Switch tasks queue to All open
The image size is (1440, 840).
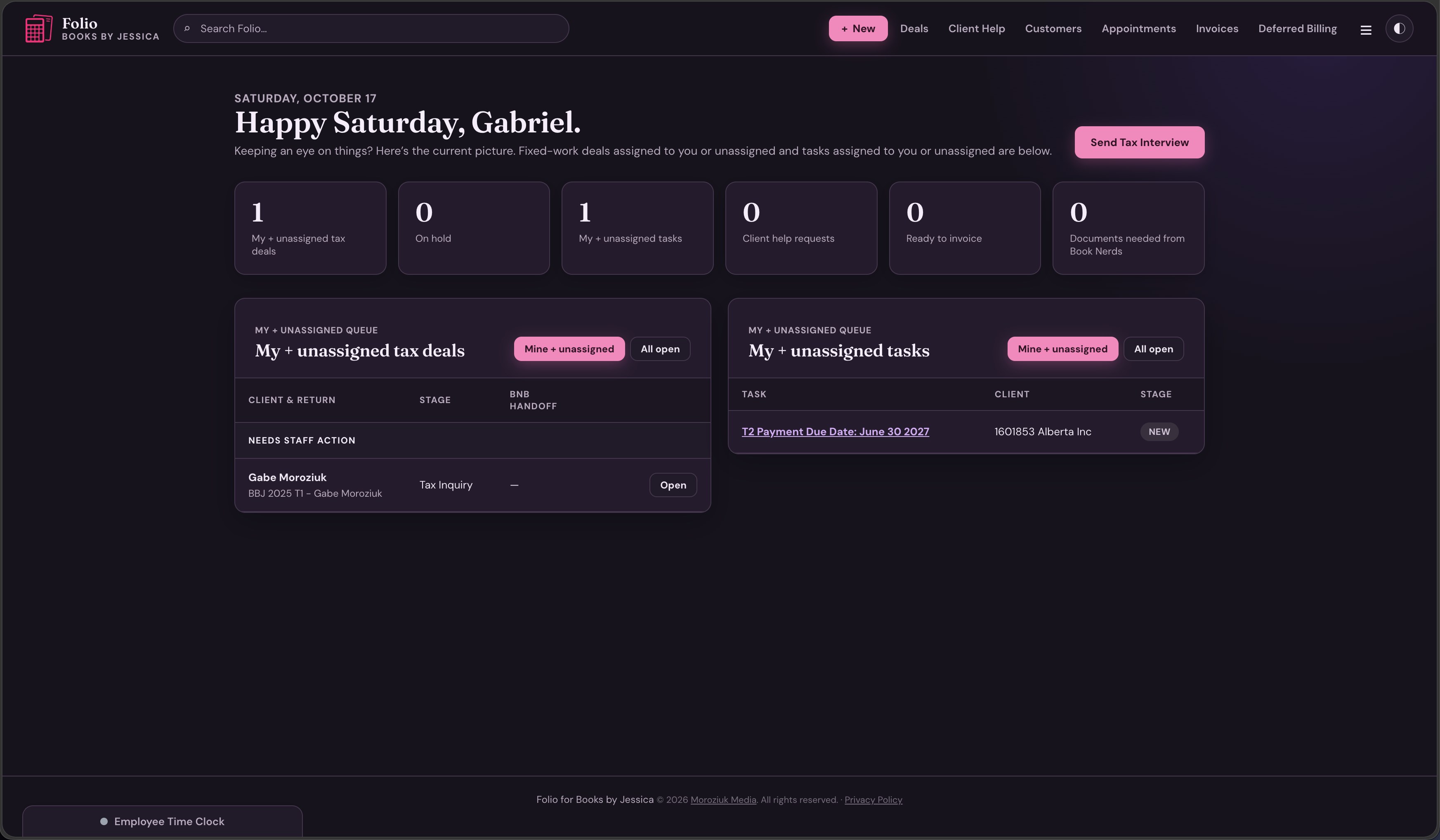(x=1153, y=349)
